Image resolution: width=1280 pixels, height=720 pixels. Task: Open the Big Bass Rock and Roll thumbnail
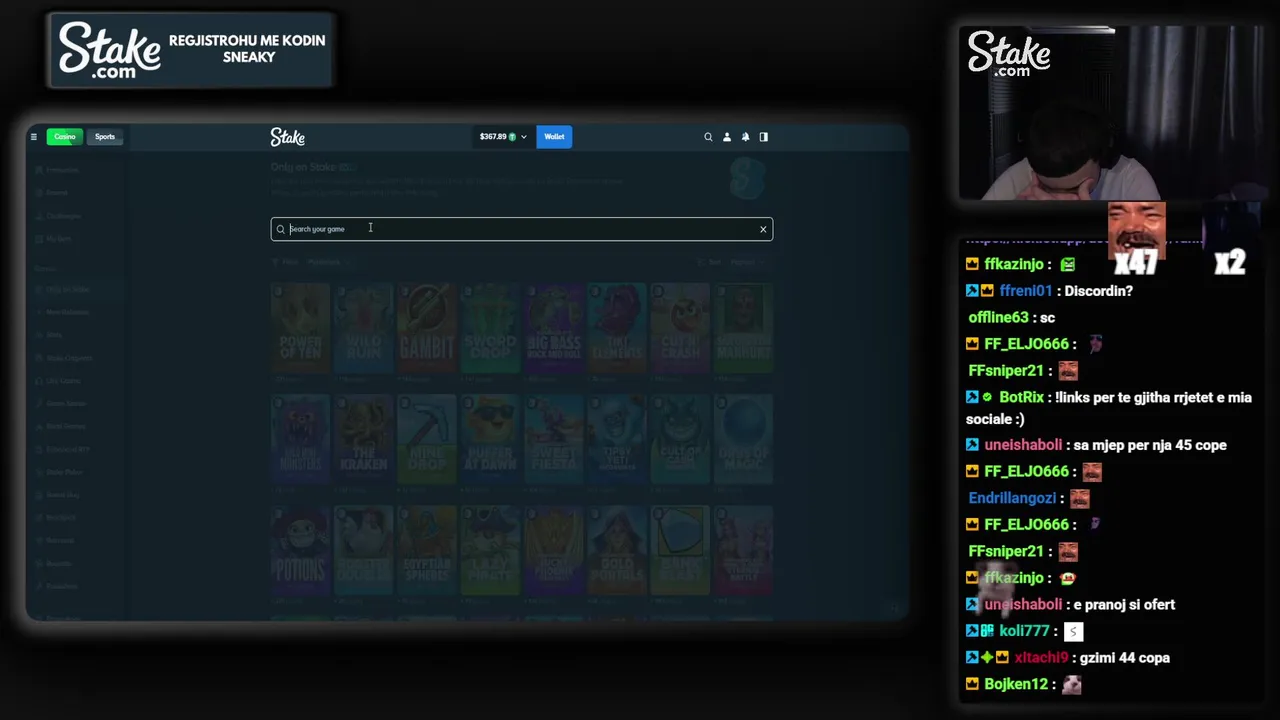554,328
